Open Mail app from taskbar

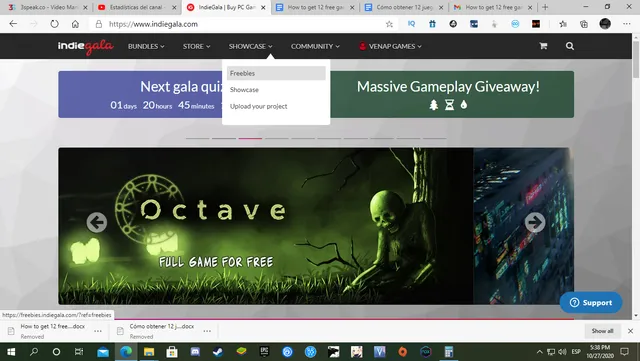tap(103, 352)
